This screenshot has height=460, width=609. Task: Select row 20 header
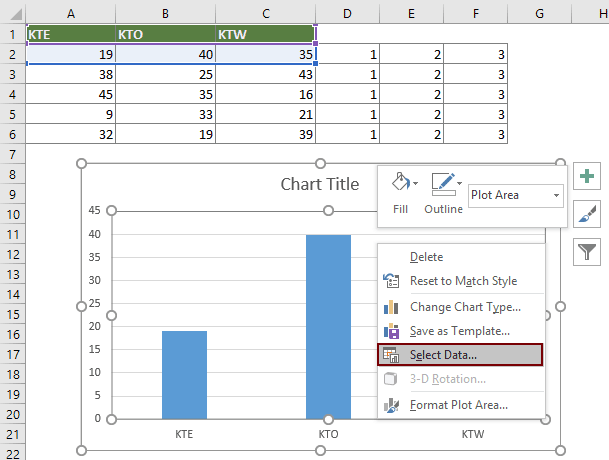(12, 415)
